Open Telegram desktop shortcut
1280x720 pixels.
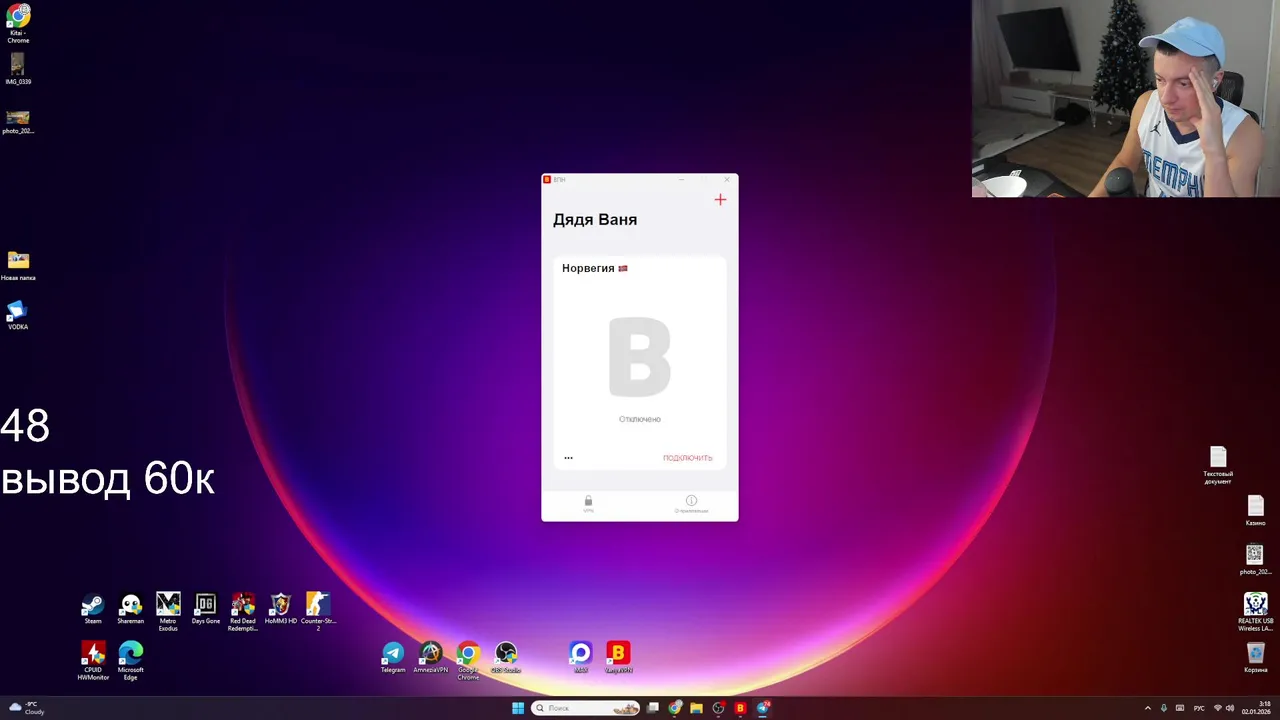pyautogui.click(x=393, y=658)
